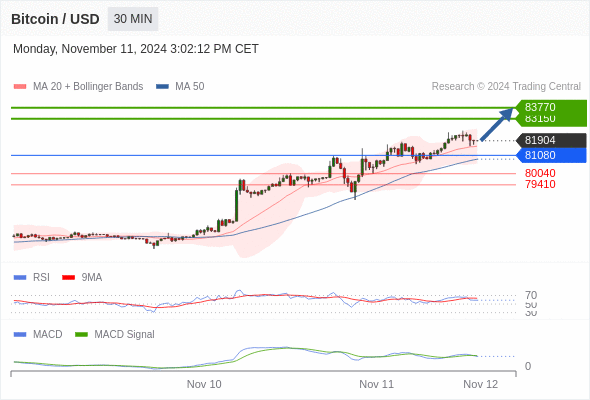The width and height of the screenshot is (590, 400).
Task: Click the 83770 green resistance price tag
Action: tap(551, 107)
